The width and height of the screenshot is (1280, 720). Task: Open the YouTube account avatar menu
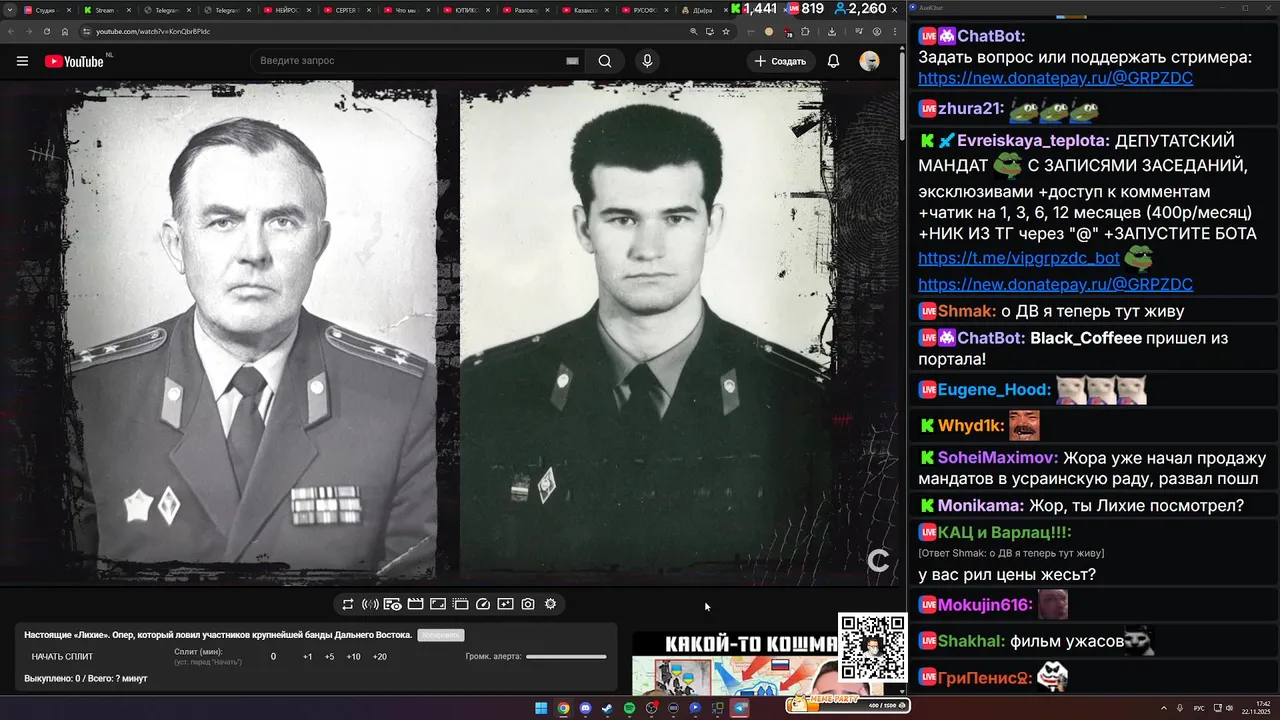[869, 61]
